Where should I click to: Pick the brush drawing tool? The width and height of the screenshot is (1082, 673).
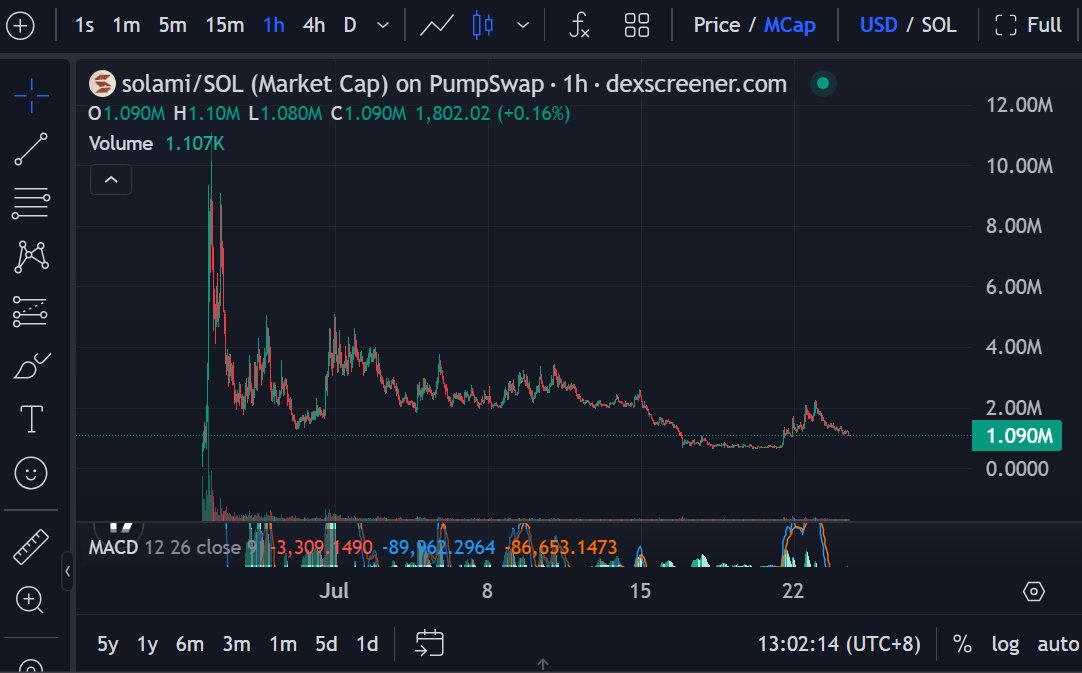31,365
